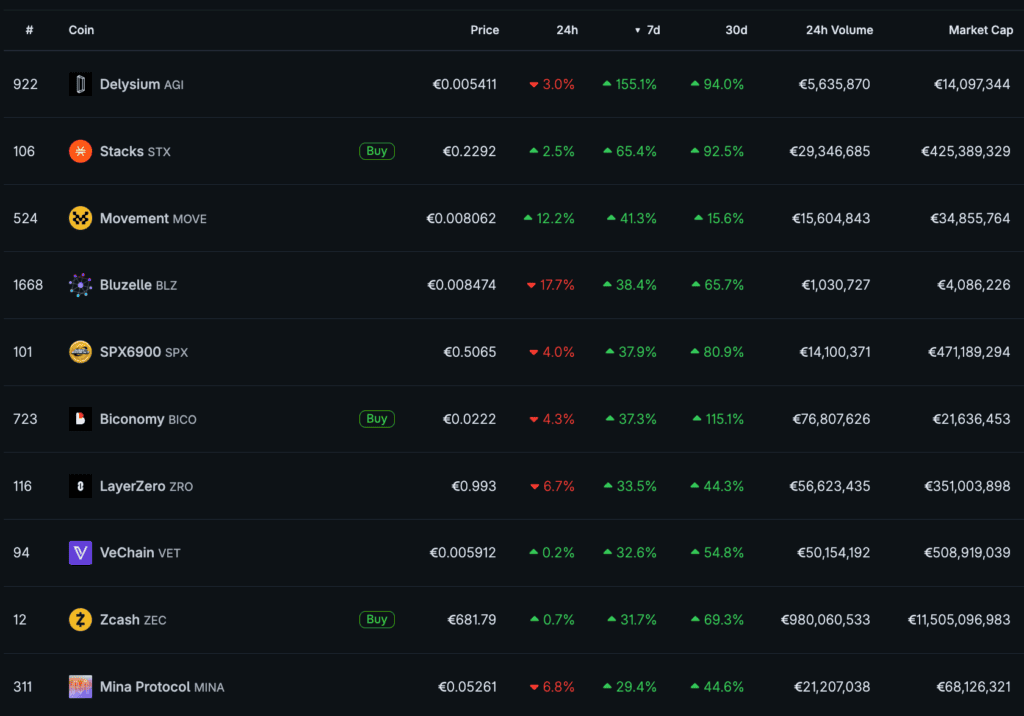Select the Movement yellow logo icon
The width and height of the screenshot is (1024, 716).
[80, 218]
